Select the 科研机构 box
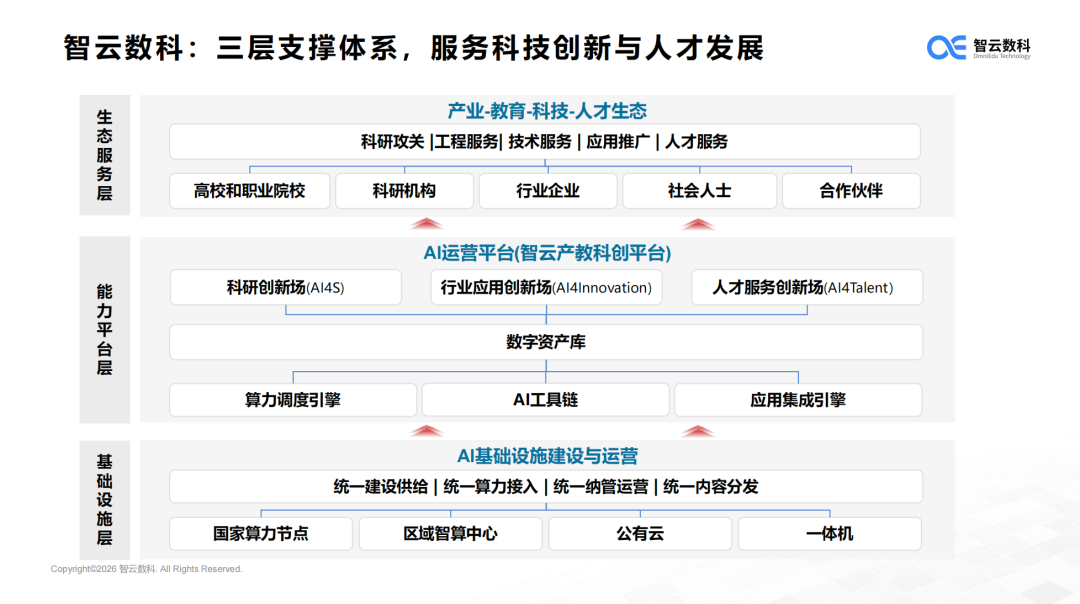Viewport: 1080px width, 604px height. point(404,191)
